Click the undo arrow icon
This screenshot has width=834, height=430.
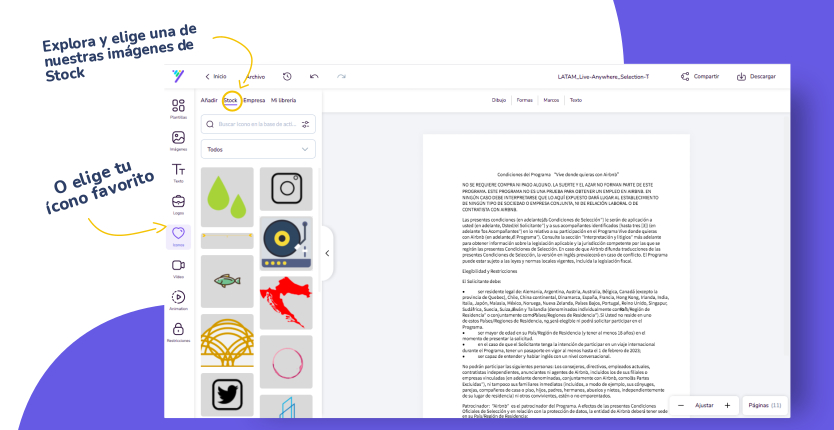click(x=314, y=76)
